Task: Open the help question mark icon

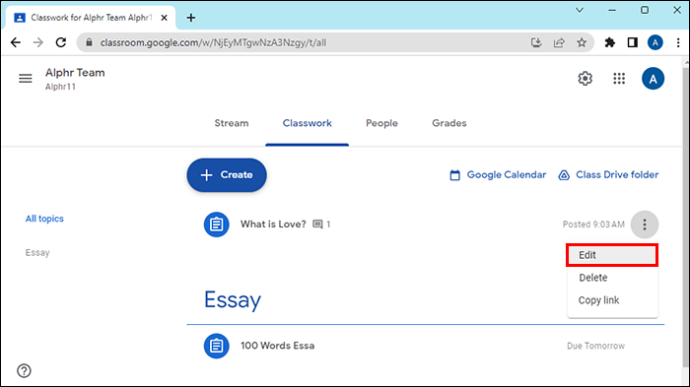Action: click(x=24, y=371)
